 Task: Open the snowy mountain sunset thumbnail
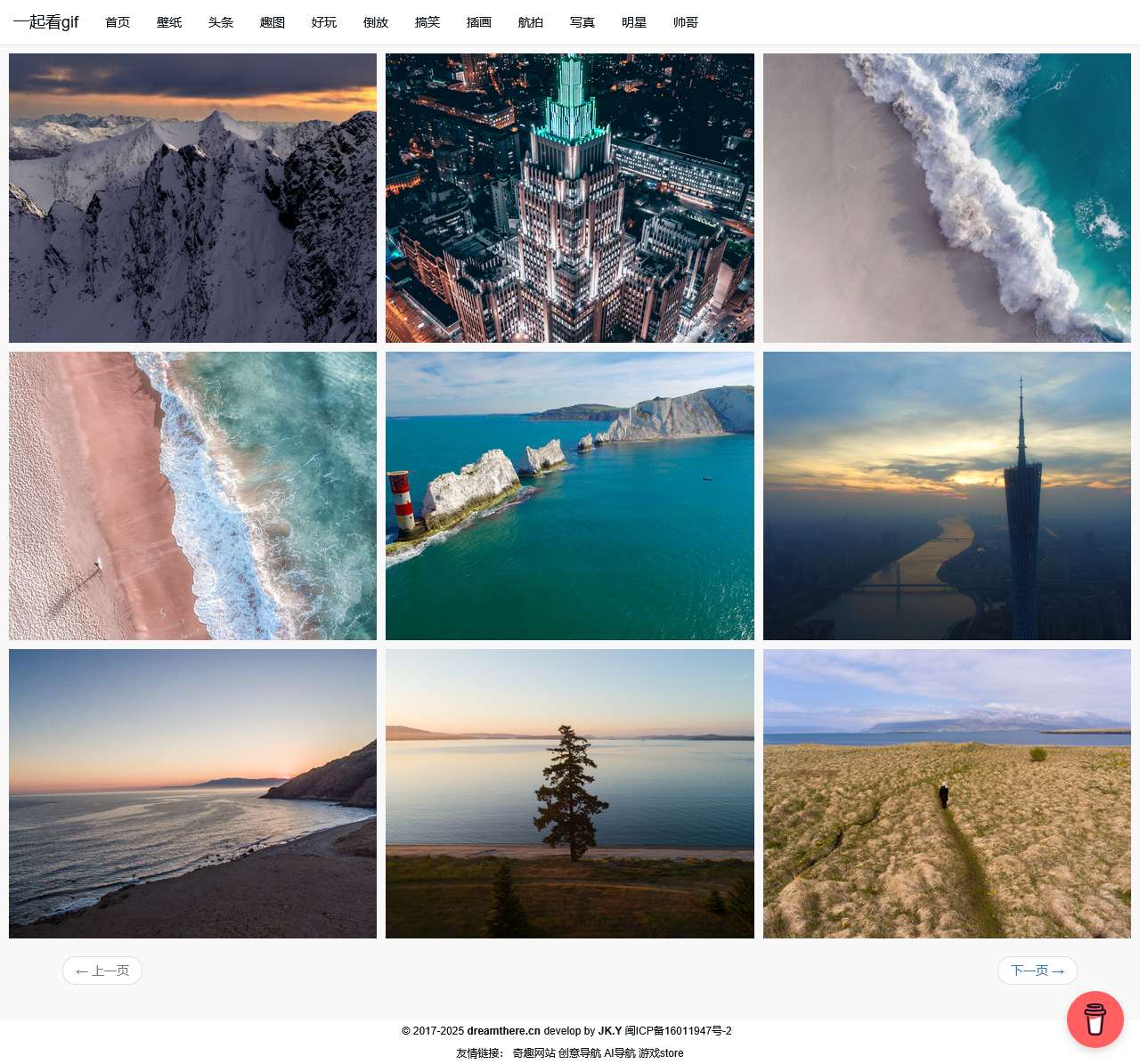tap(192, 198)
